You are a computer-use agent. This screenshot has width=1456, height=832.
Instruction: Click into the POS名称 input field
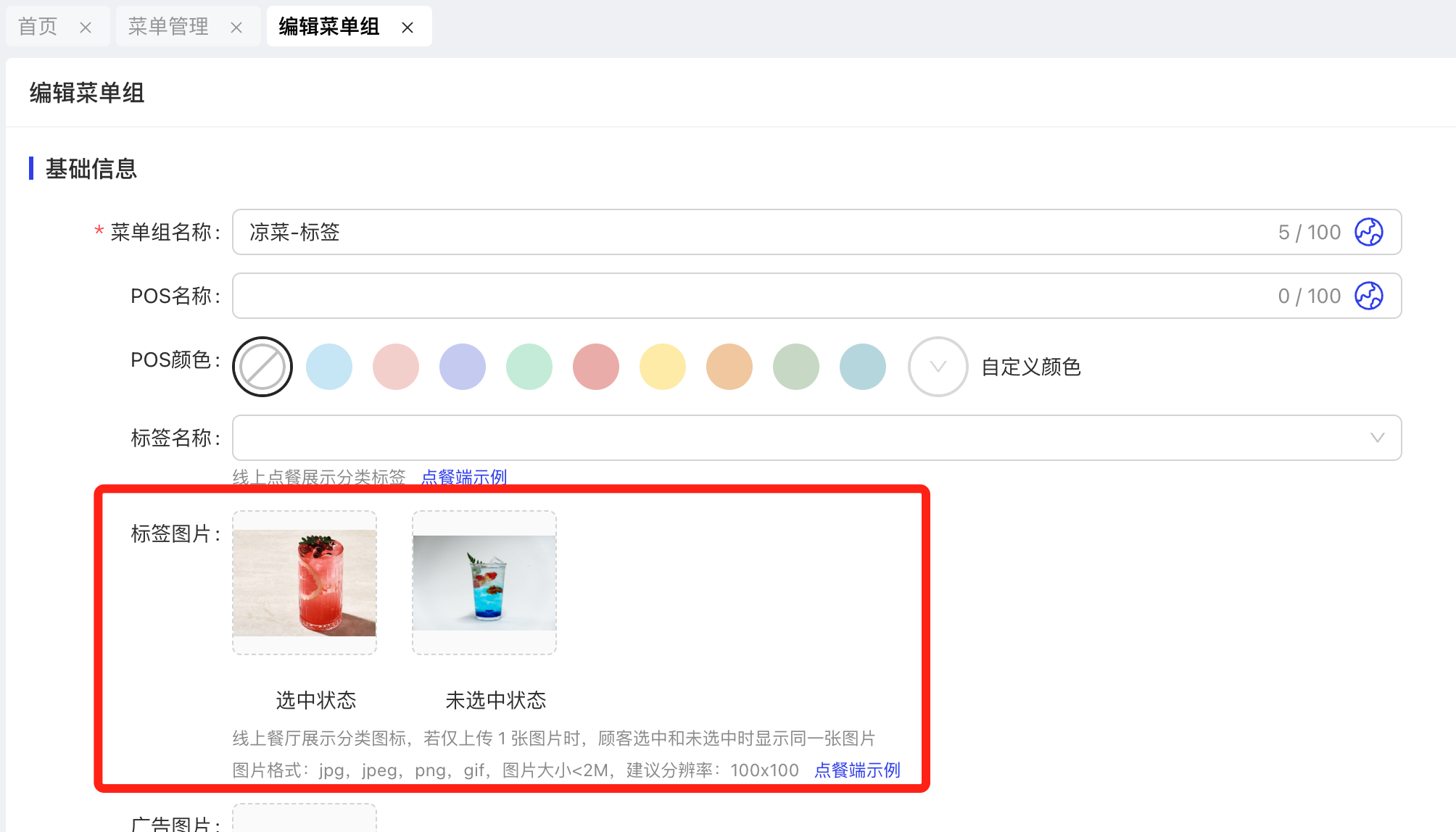point(725,296)
